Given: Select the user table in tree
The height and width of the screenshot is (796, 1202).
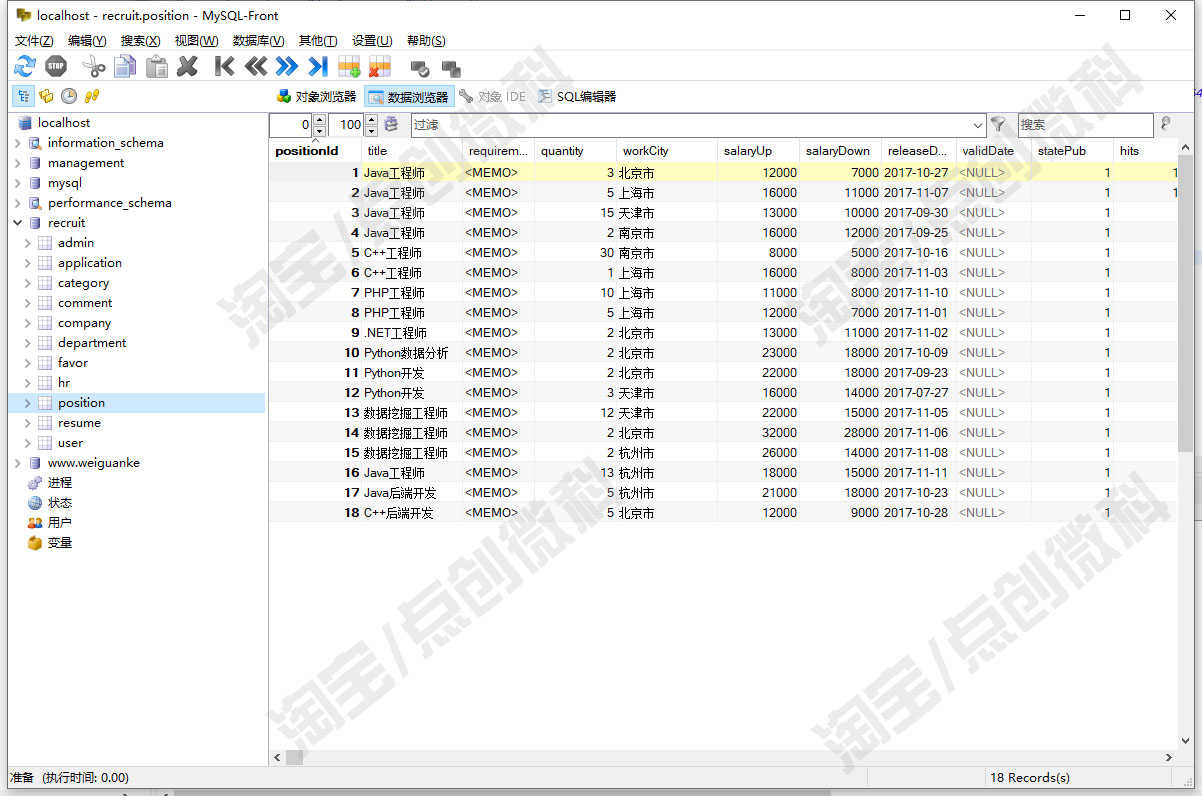Looking at the screenshot, I should (x=70, y=443).
